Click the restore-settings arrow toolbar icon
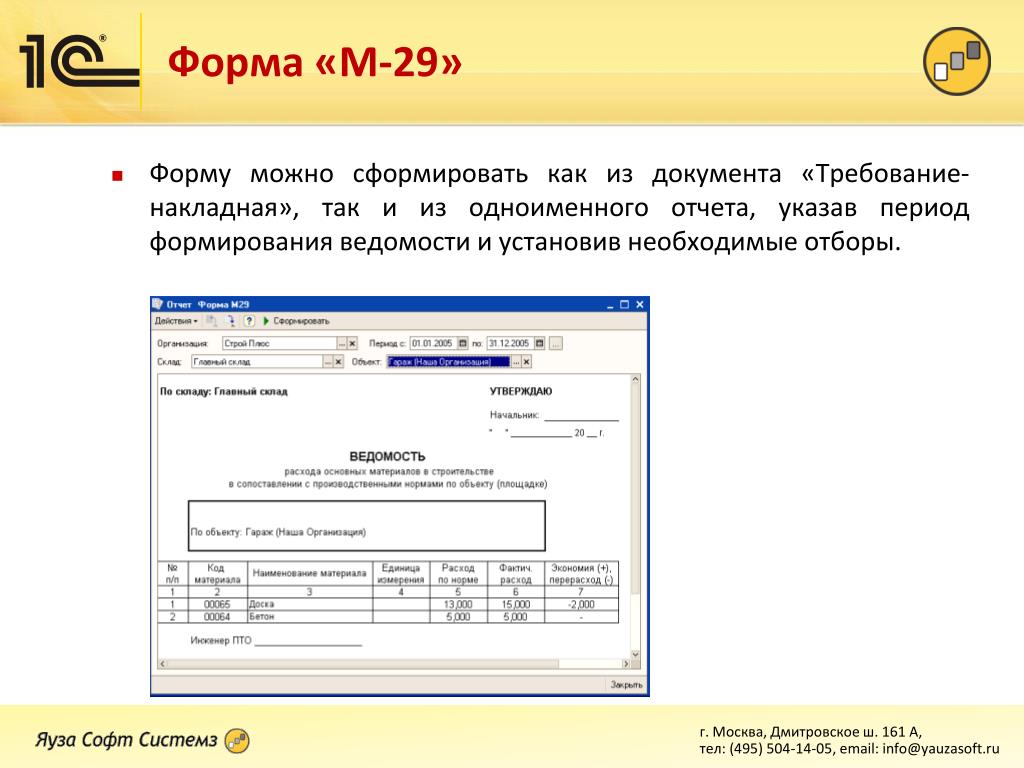 [231, 321]
